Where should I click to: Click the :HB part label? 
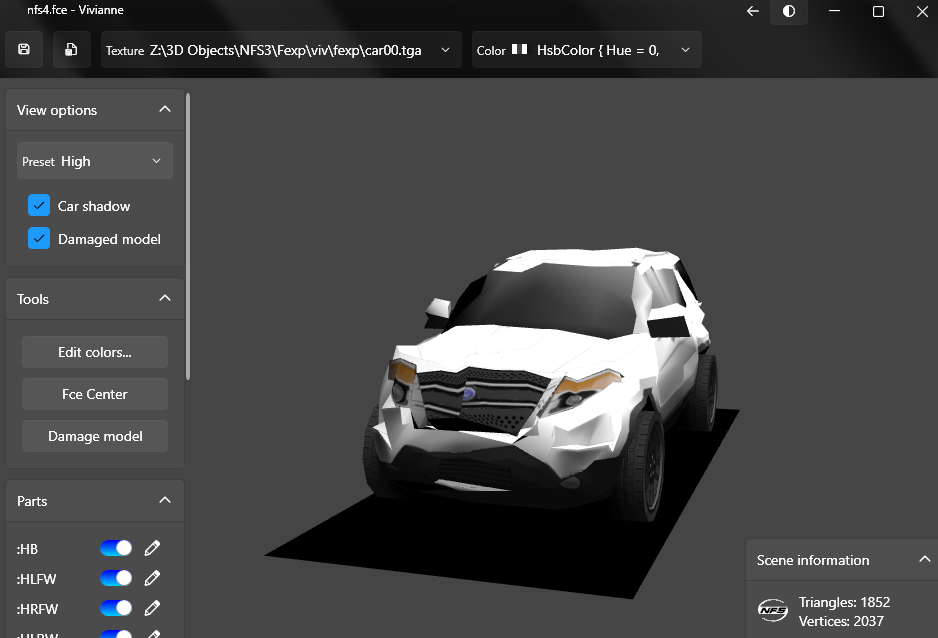tap(27, 549)
